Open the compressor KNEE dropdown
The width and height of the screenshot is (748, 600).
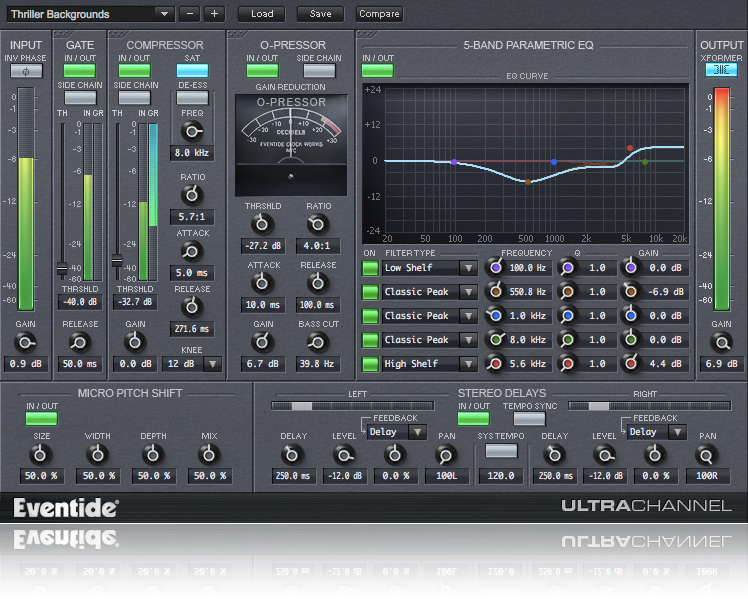coord(211,364)
